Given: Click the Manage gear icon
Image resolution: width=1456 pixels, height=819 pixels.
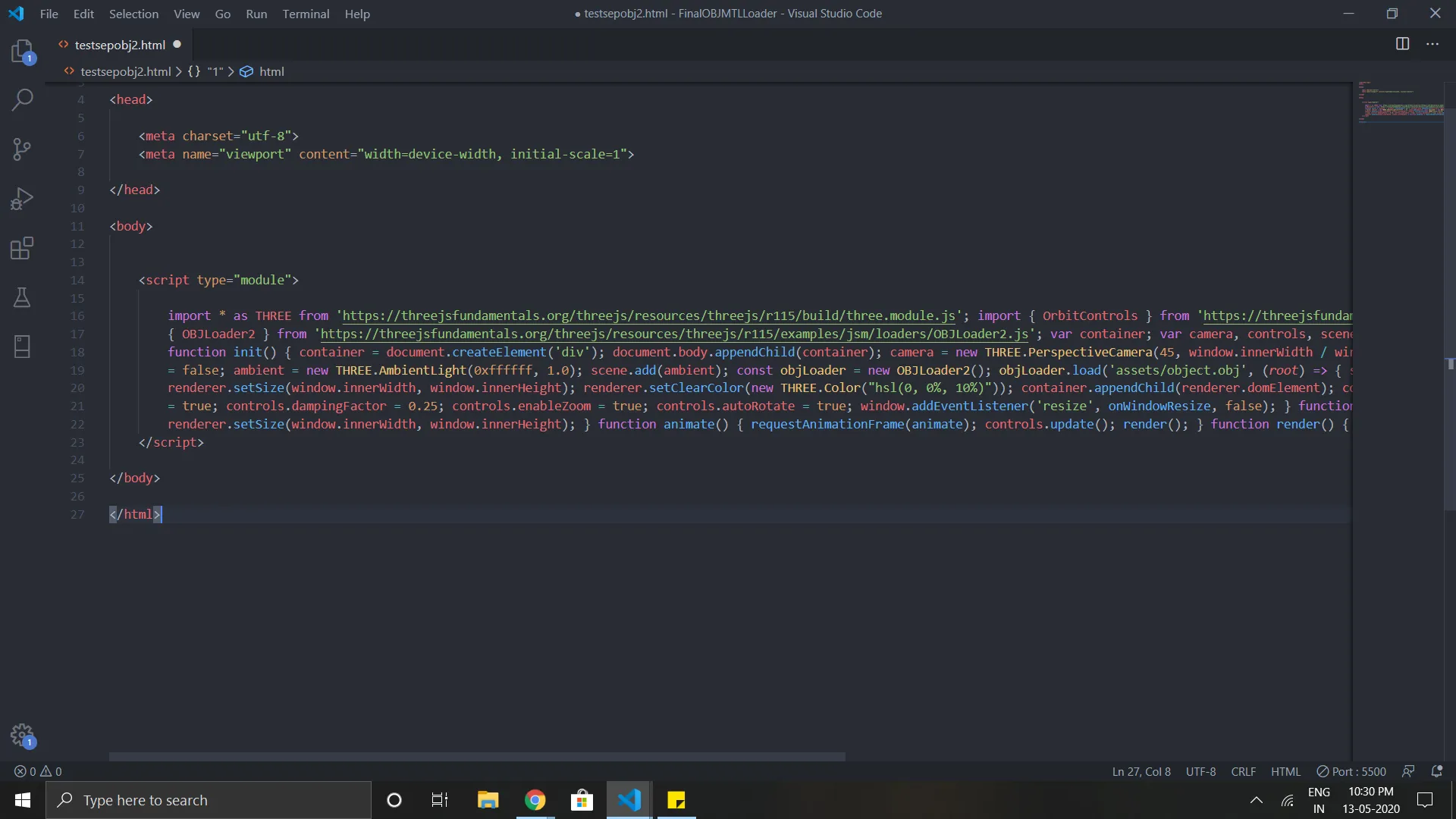Looking at the screenshot, I should tap(22, 734).
